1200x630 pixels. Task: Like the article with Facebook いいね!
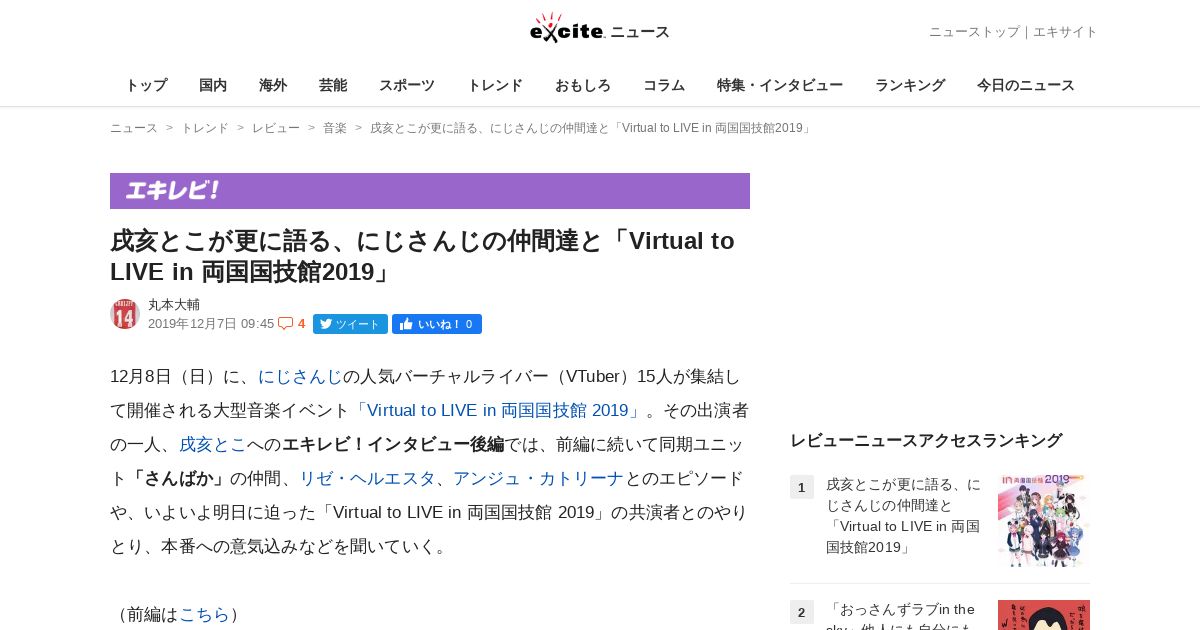pyautogui.click(x=437, y=324)
